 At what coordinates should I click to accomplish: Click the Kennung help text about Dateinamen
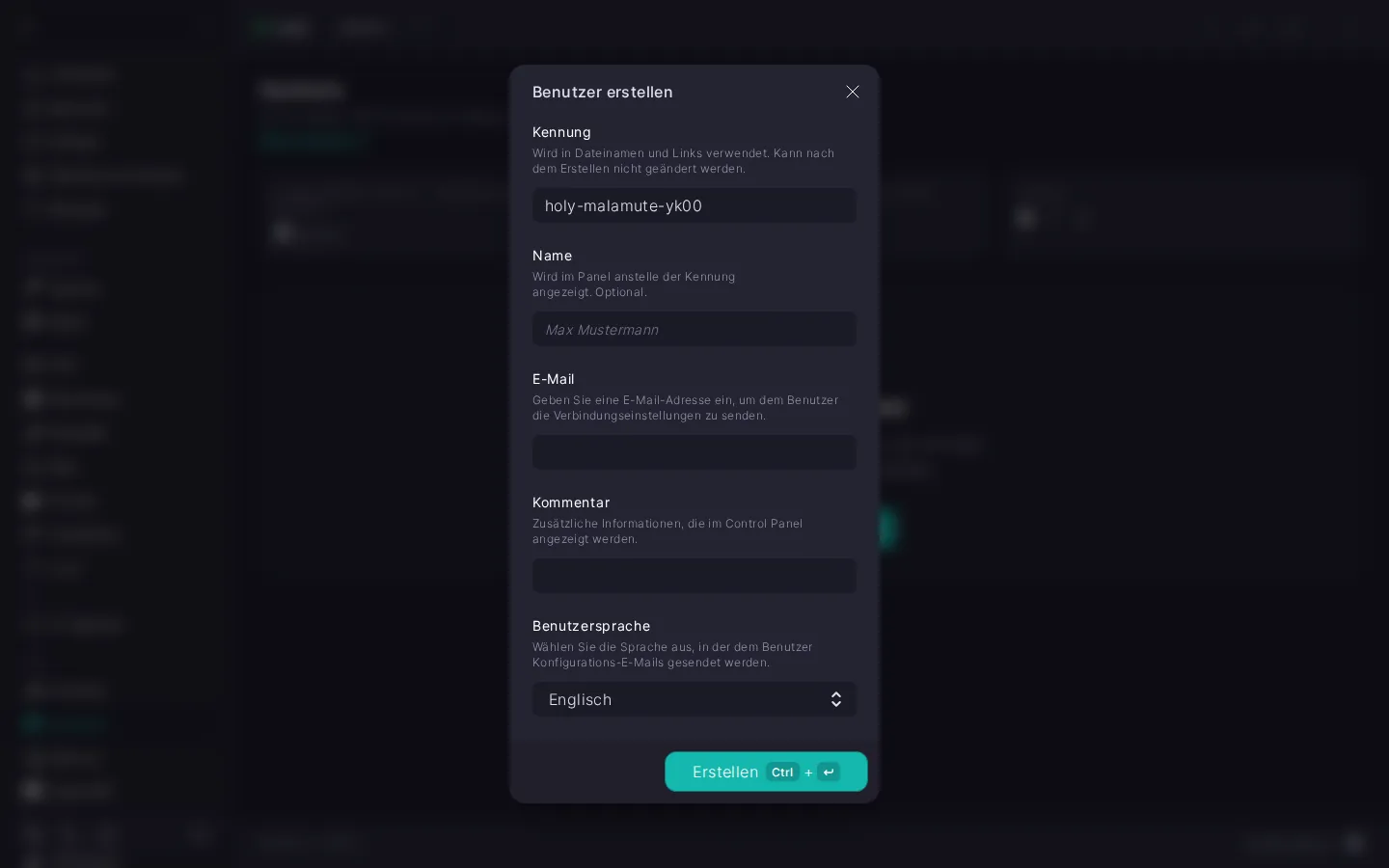point(684,161)
